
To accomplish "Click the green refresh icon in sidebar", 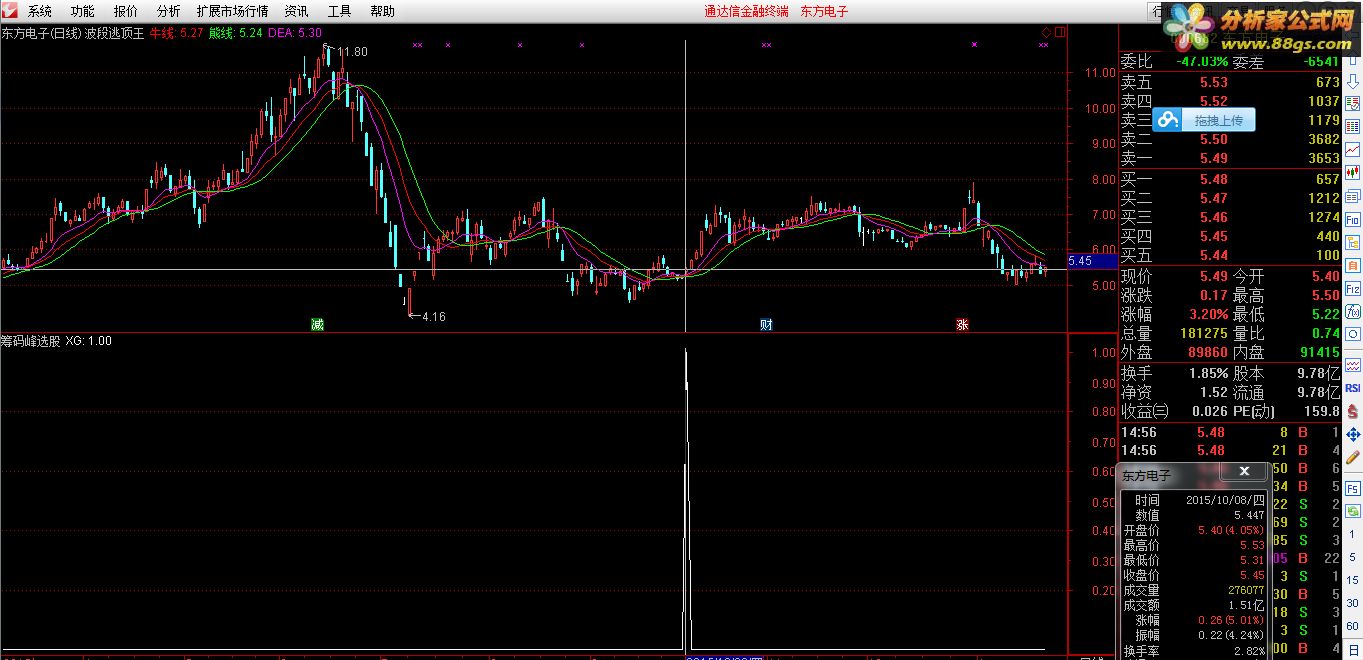I will [1352, 511].
